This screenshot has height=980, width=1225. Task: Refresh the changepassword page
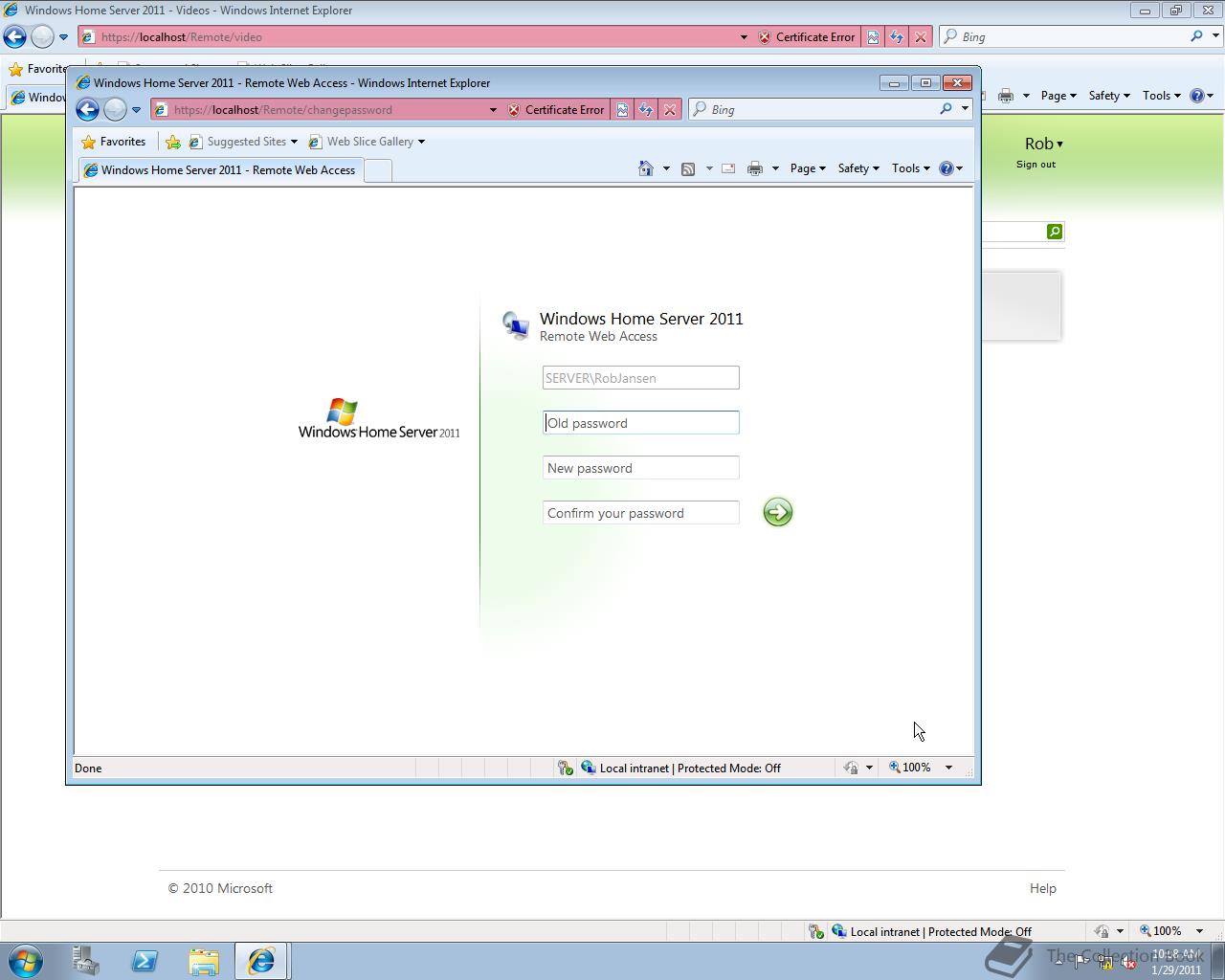point(646,110)
